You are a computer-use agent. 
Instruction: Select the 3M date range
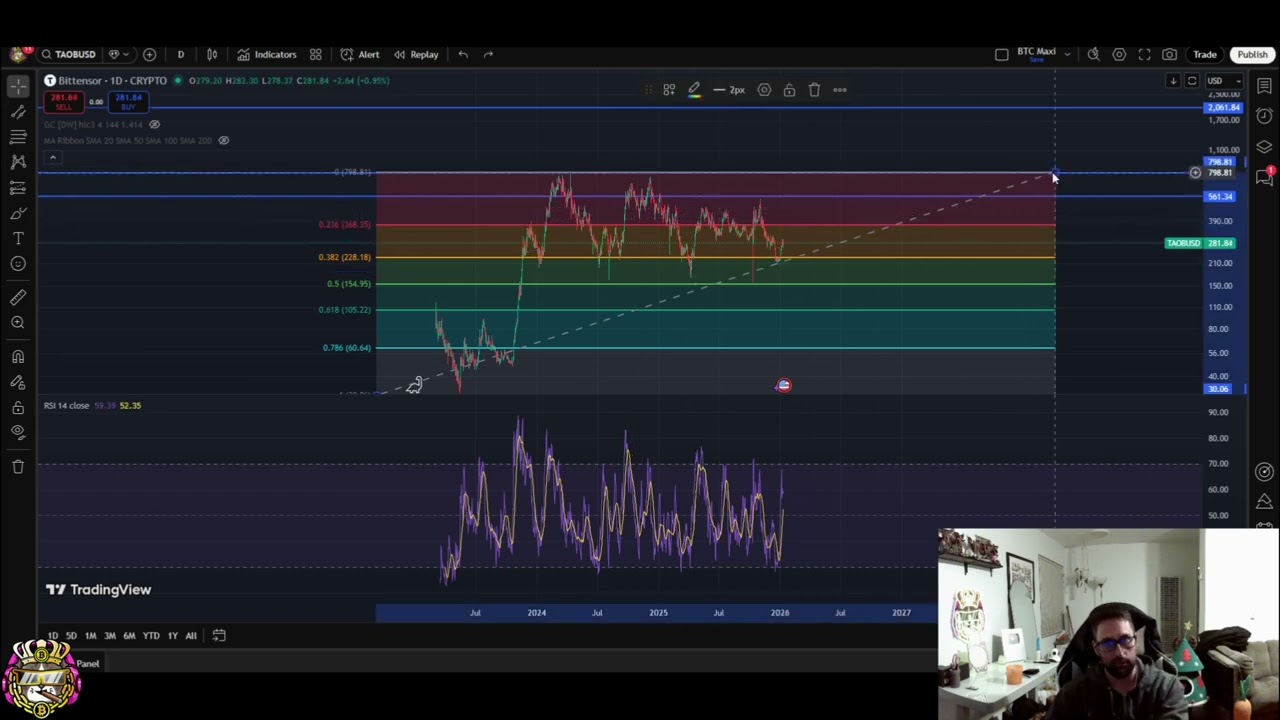110,636
